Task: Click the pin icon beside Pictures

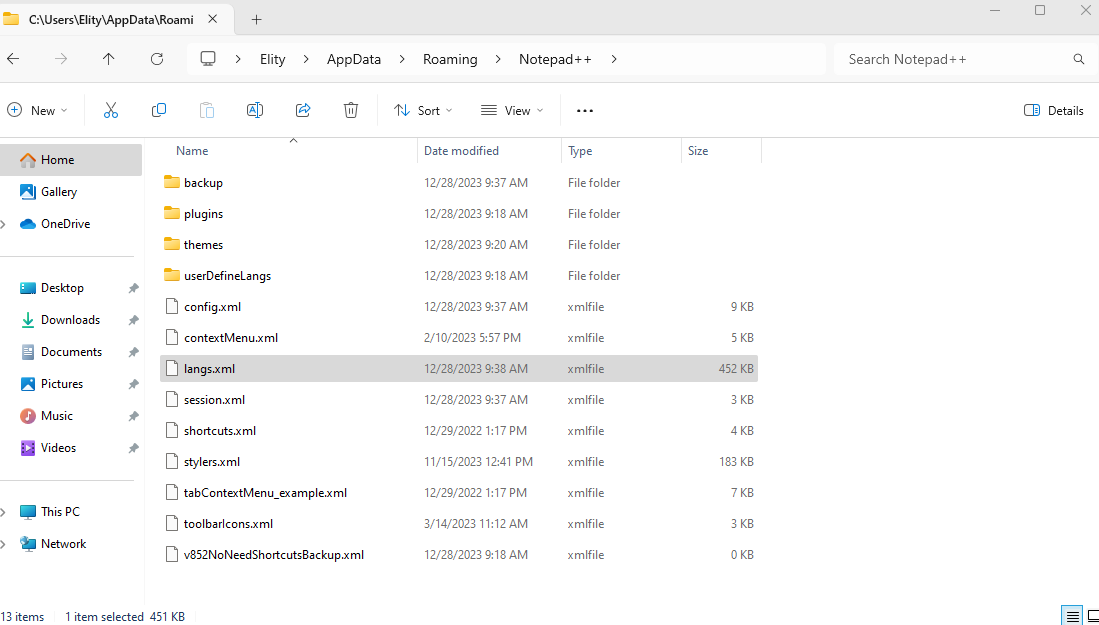Action: (x=133, y=384)
